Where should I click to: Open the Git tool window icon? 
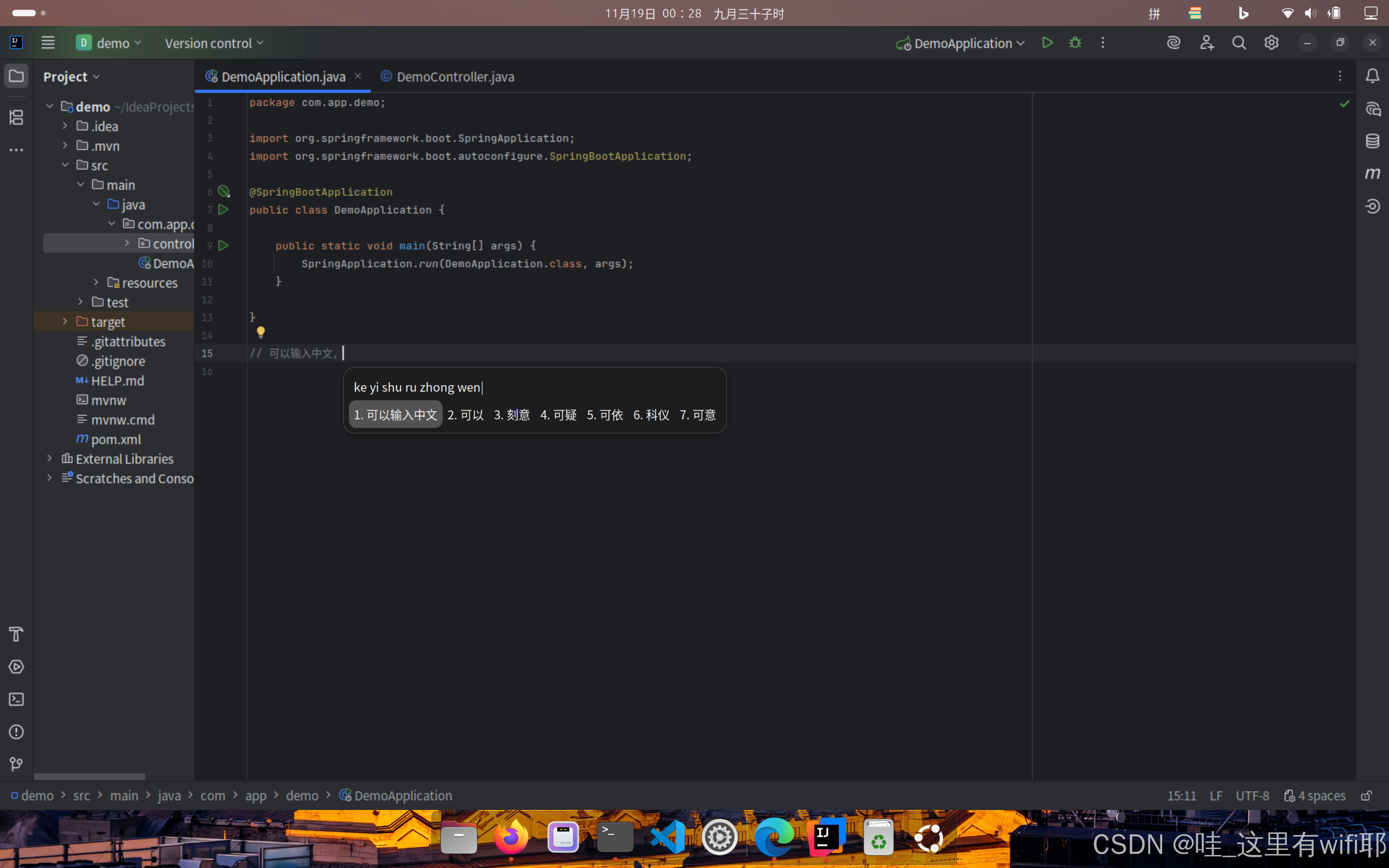coord(16,763)
